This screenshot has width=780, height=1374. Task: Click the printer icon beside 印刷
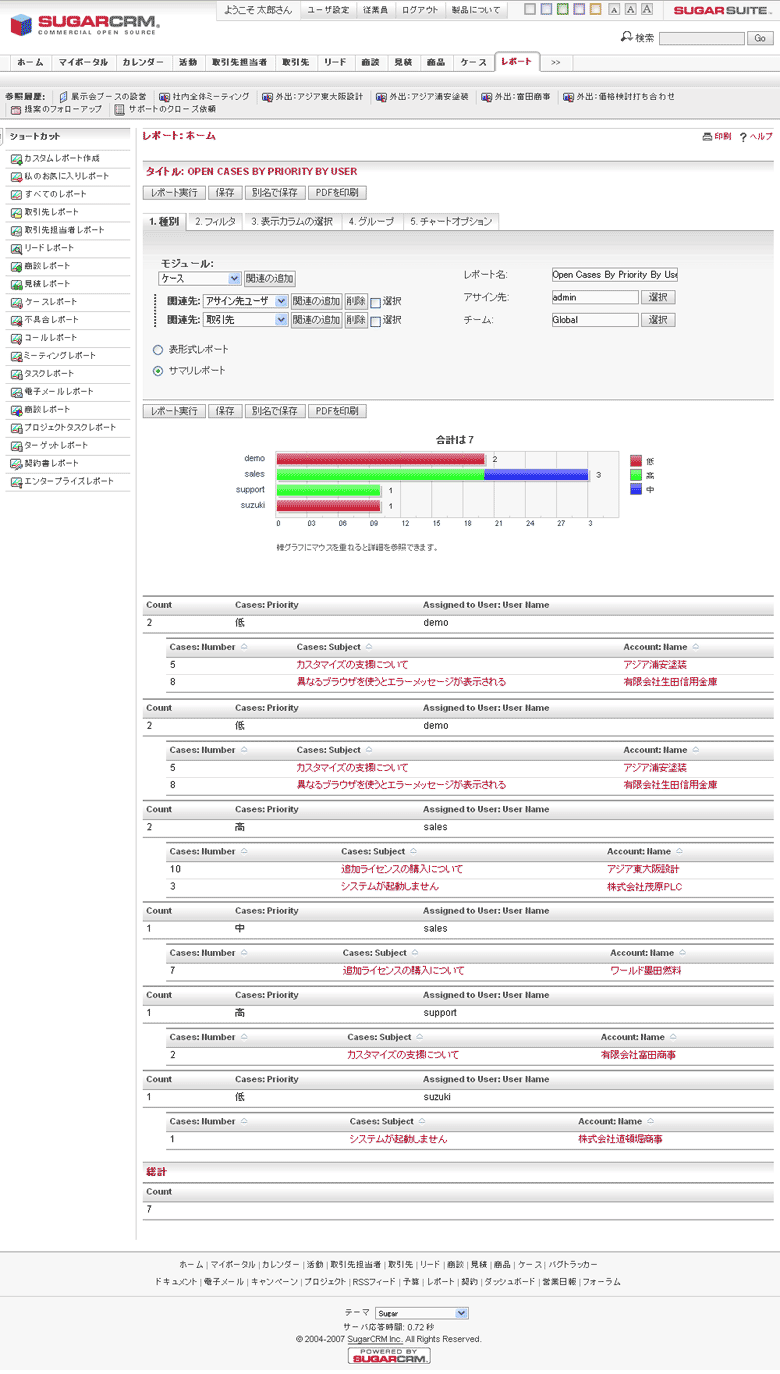click(707, 137)
